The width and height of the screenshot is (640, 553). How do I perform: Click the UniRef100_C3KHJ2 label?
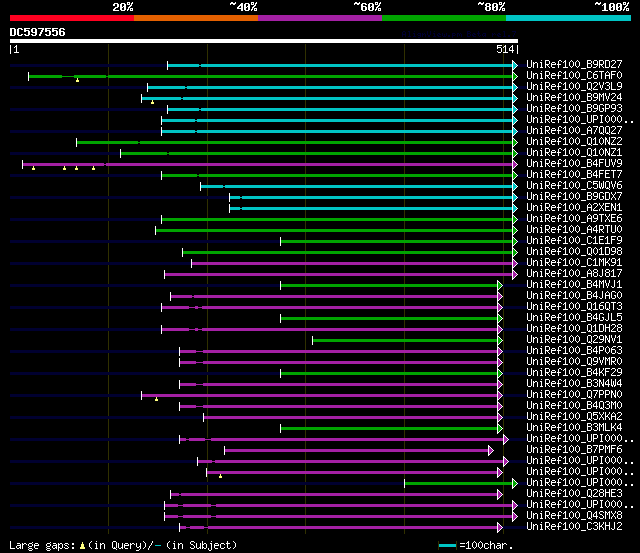(x=574, y=527)
